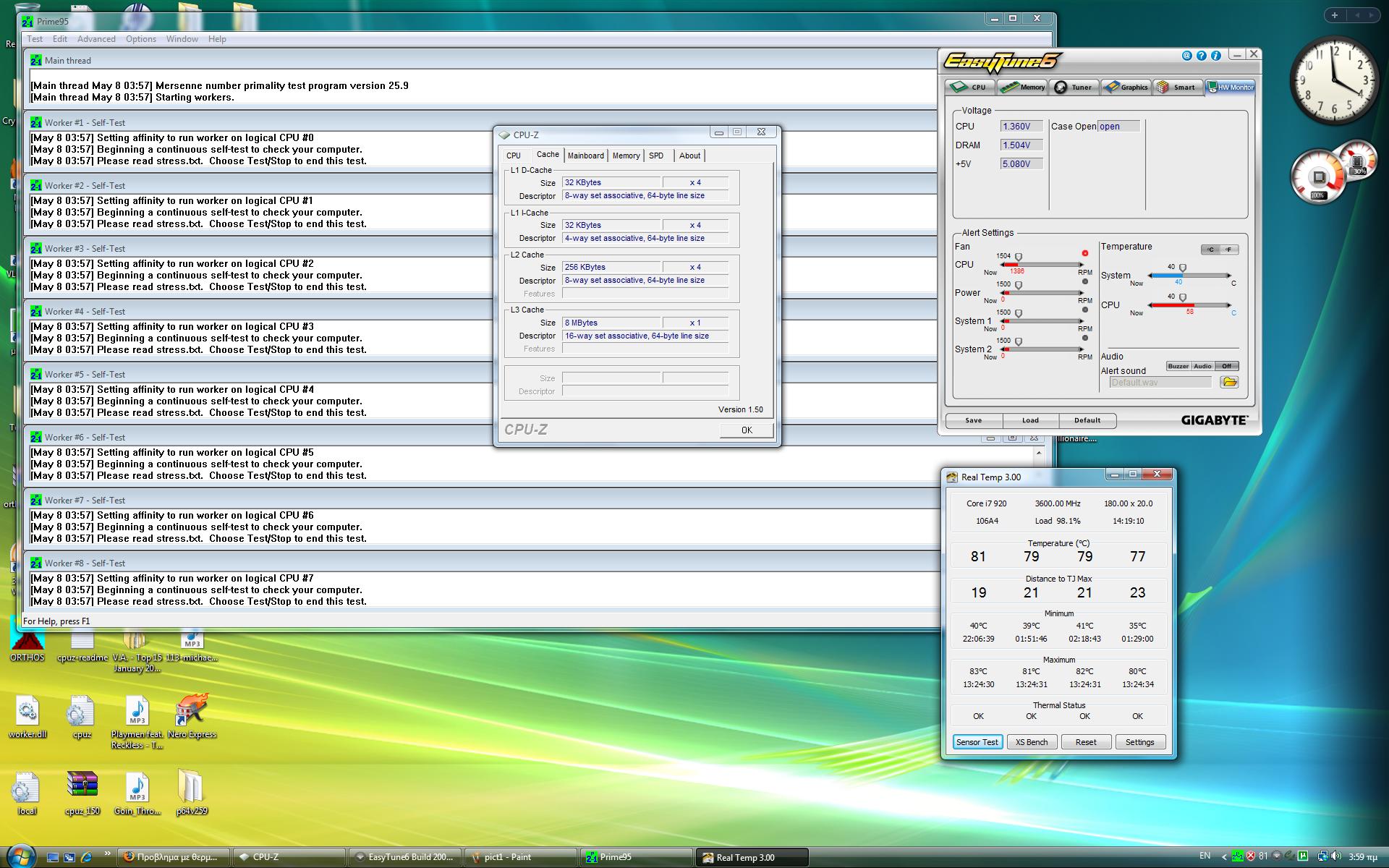Open Mainboard tab in CPU-Z
This screenshot has height=868, width=1389.
(x=586, y=156)
